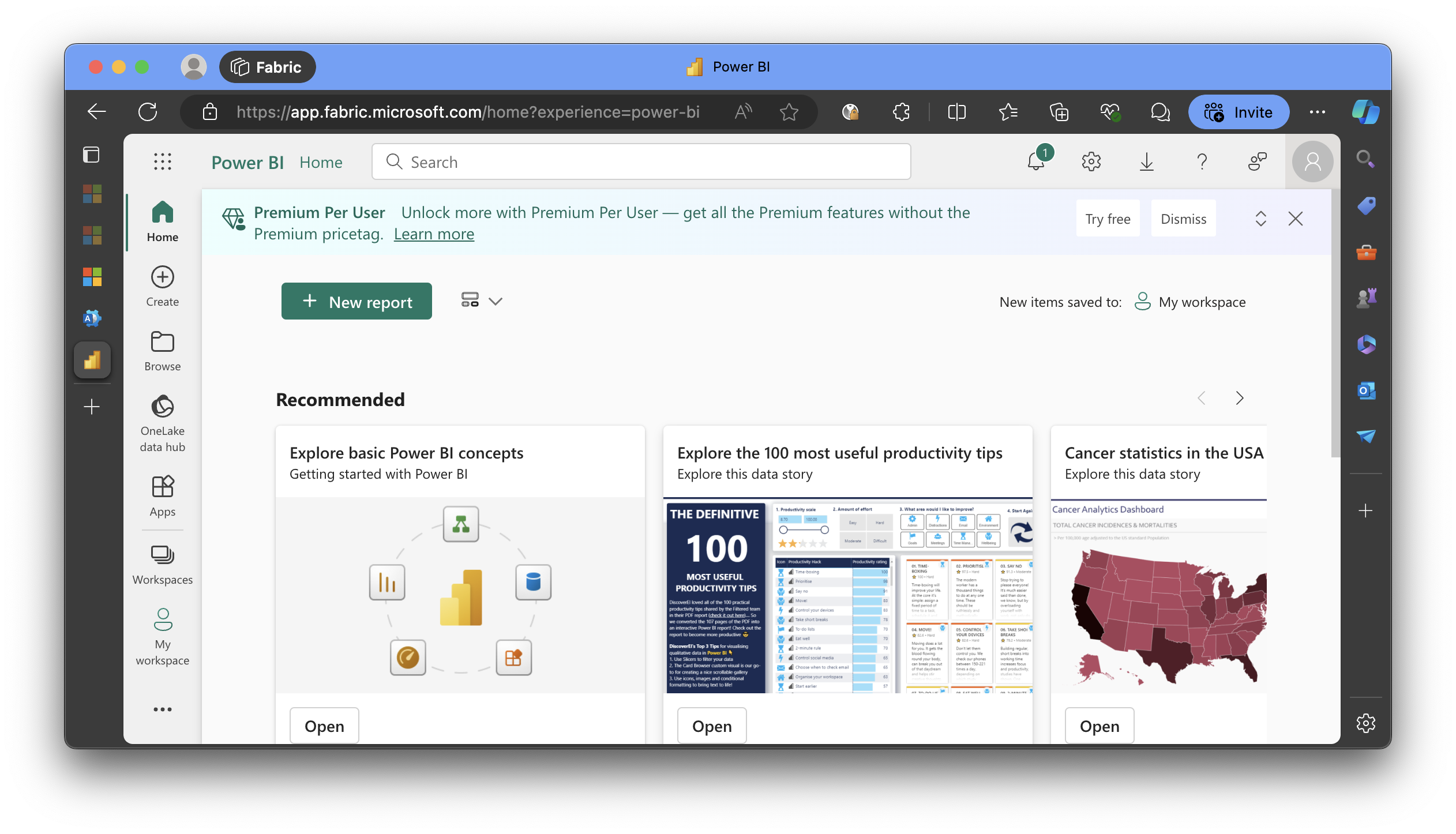Screen dimensions: 1456x834
Task: Open browser extensions puzzle icon
Action: click(x=902, y=111)
